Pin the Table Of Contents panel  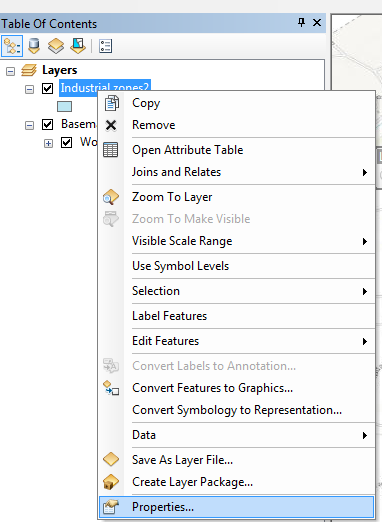coord(301,23)
